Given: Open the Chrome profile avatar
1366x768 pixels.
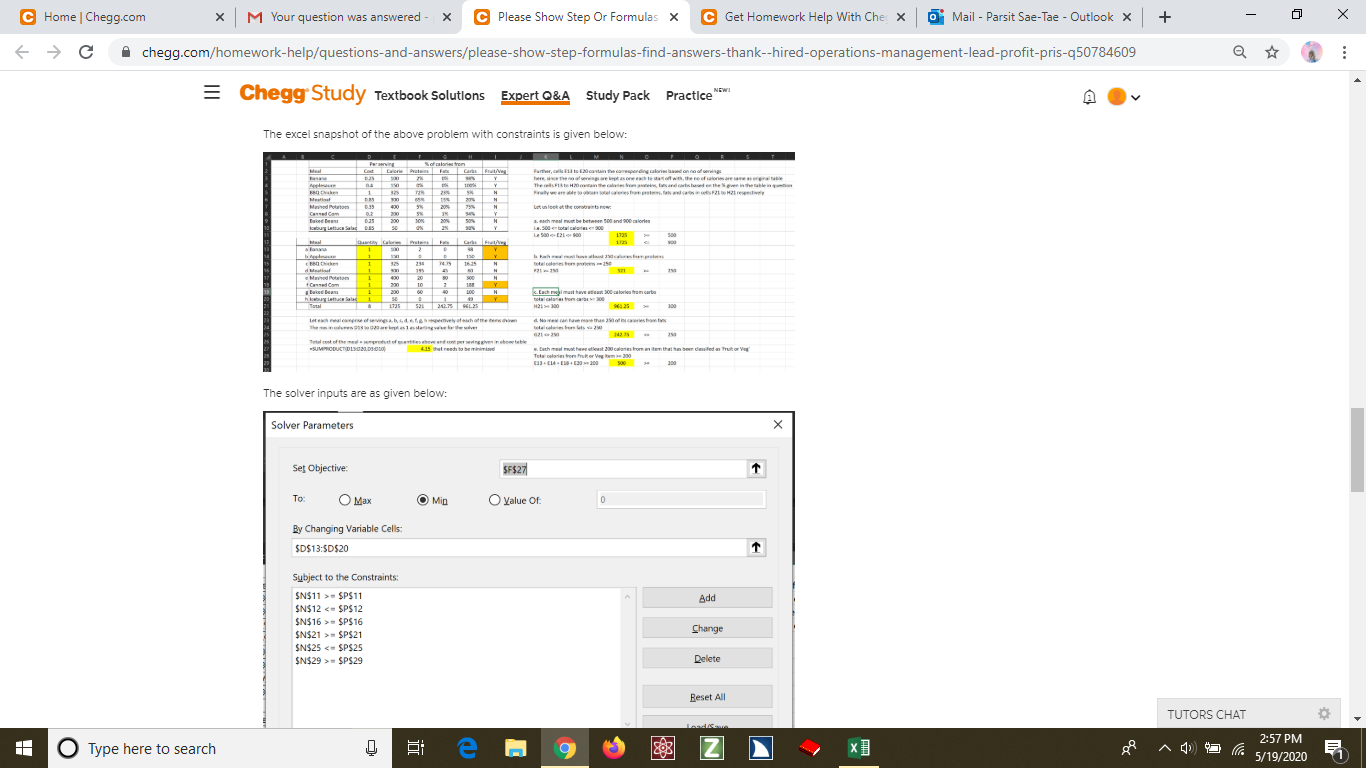Looking at the screenshot, I should pos(1311,52).
